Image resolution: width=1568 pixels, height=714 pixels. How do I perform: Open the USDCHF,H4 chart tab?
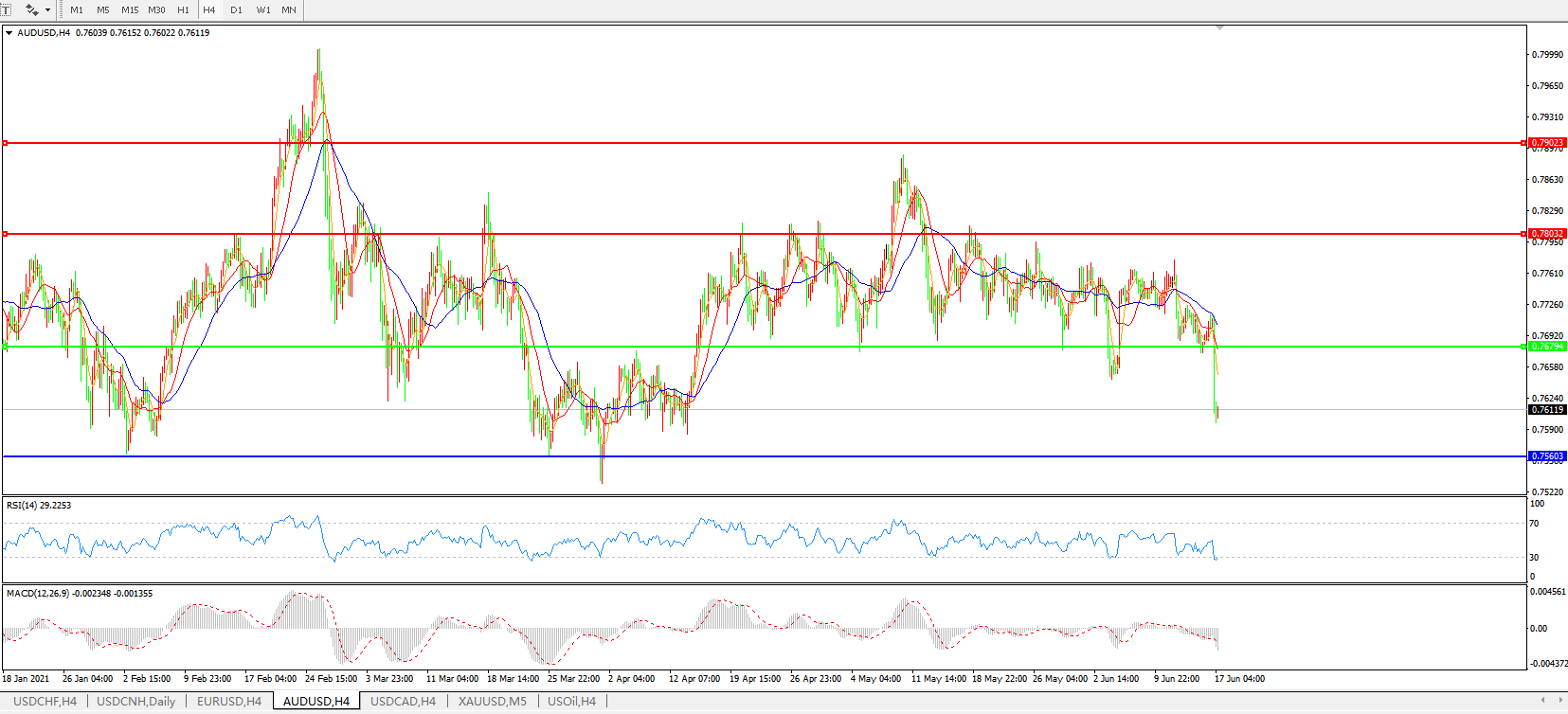point(45,702)
